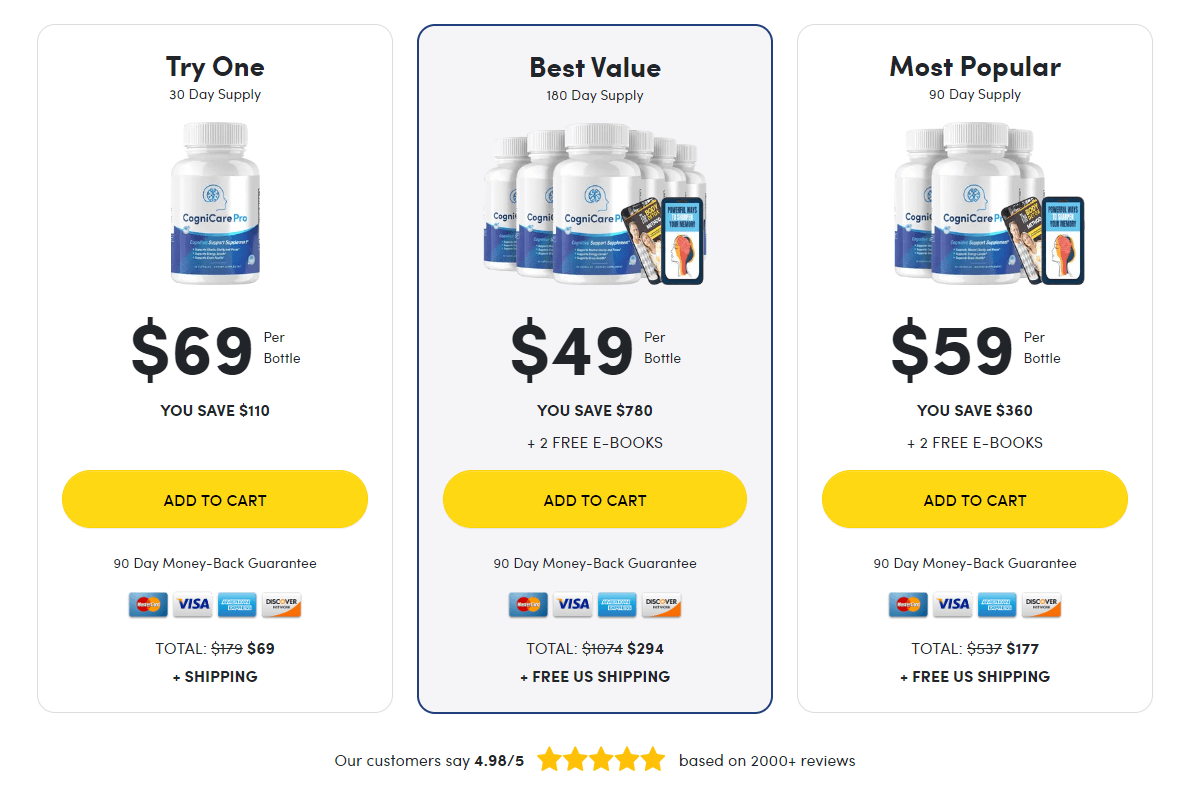This screenshot has height=786, width=1188.
Task: Click the YOU SAVE $780 text
Action: click(595, 410)
